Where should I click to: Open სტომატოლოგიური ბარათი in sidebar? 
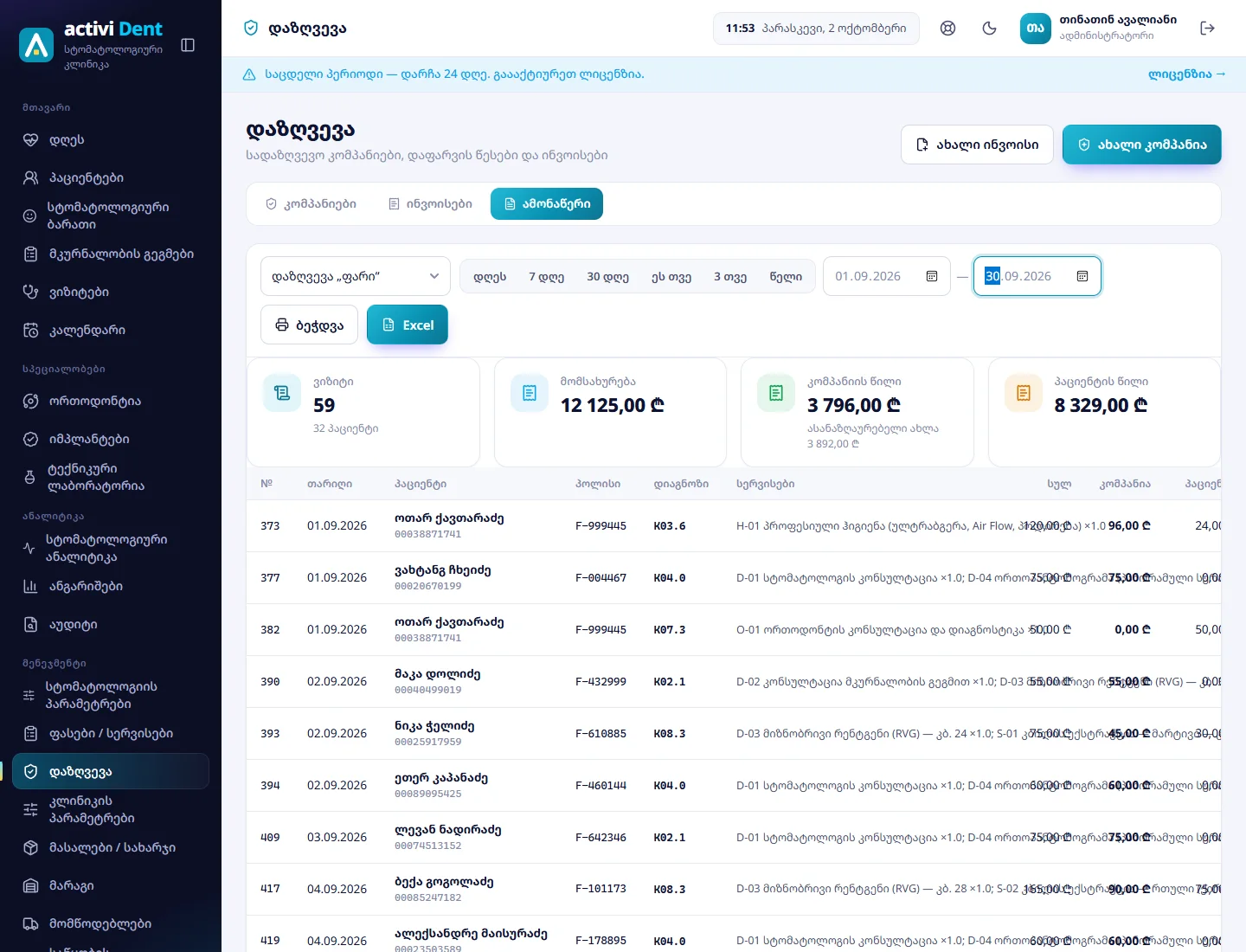(x=111, y=215)
